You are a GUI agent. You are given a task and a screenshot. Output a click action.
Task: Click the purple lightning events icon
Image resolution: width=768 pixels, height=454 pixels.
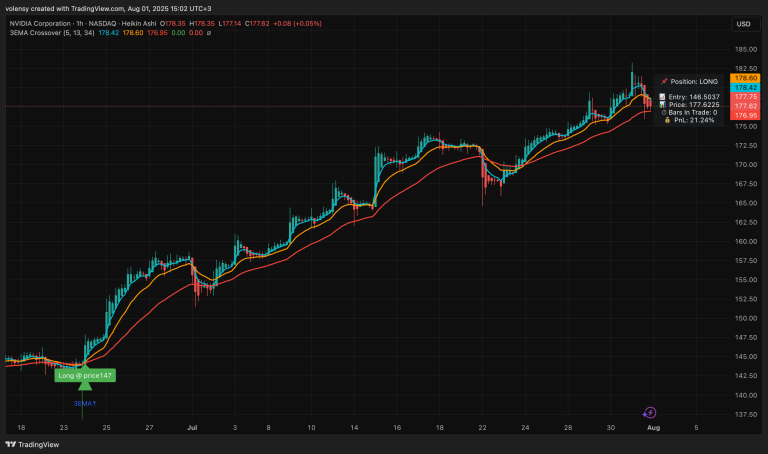(x=649, y=413)
